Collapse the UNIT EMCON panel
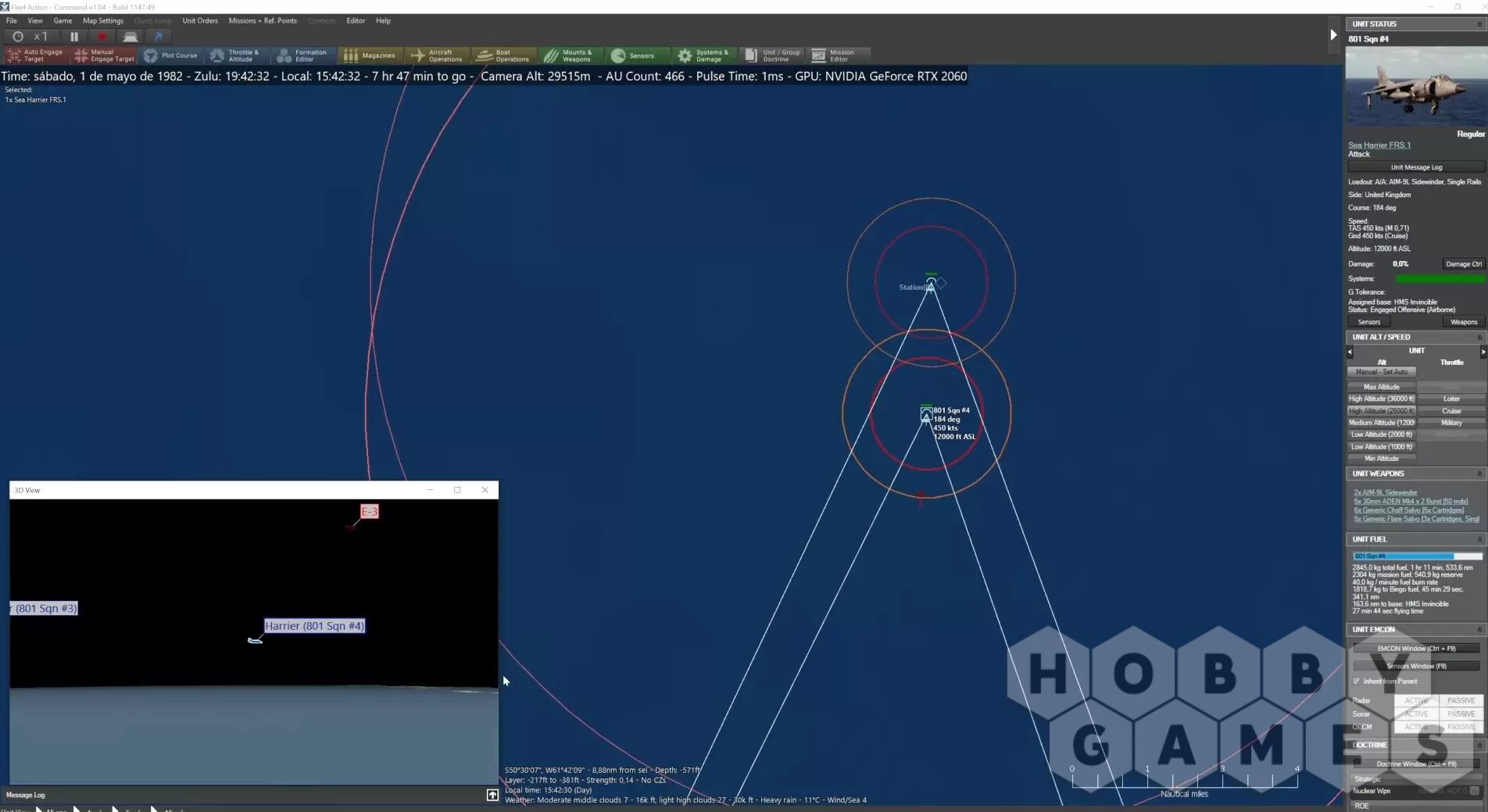The image size is (1488, 812). click(x=1479, y=630)
